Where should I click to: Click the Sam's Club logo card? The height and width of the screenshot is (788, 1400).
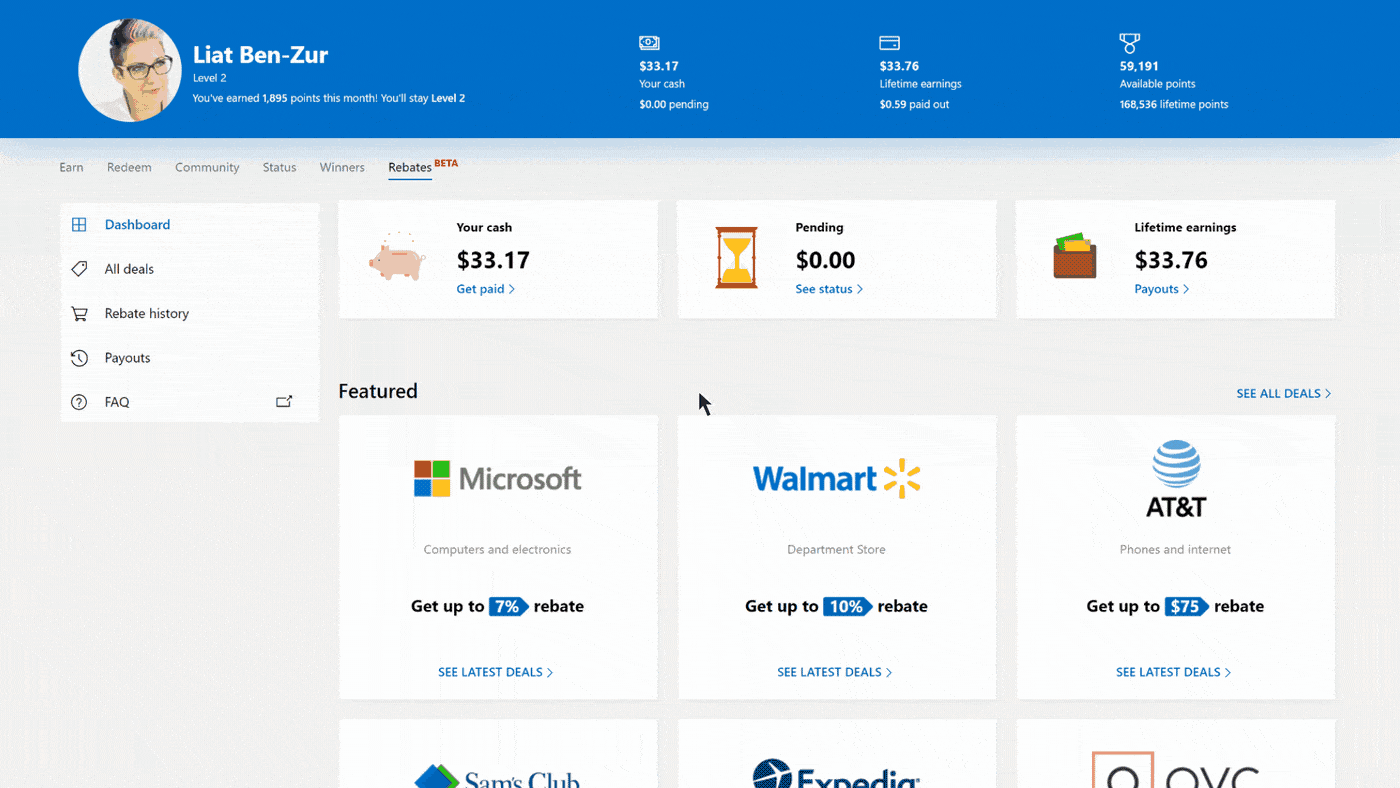(x=497, y=776)
